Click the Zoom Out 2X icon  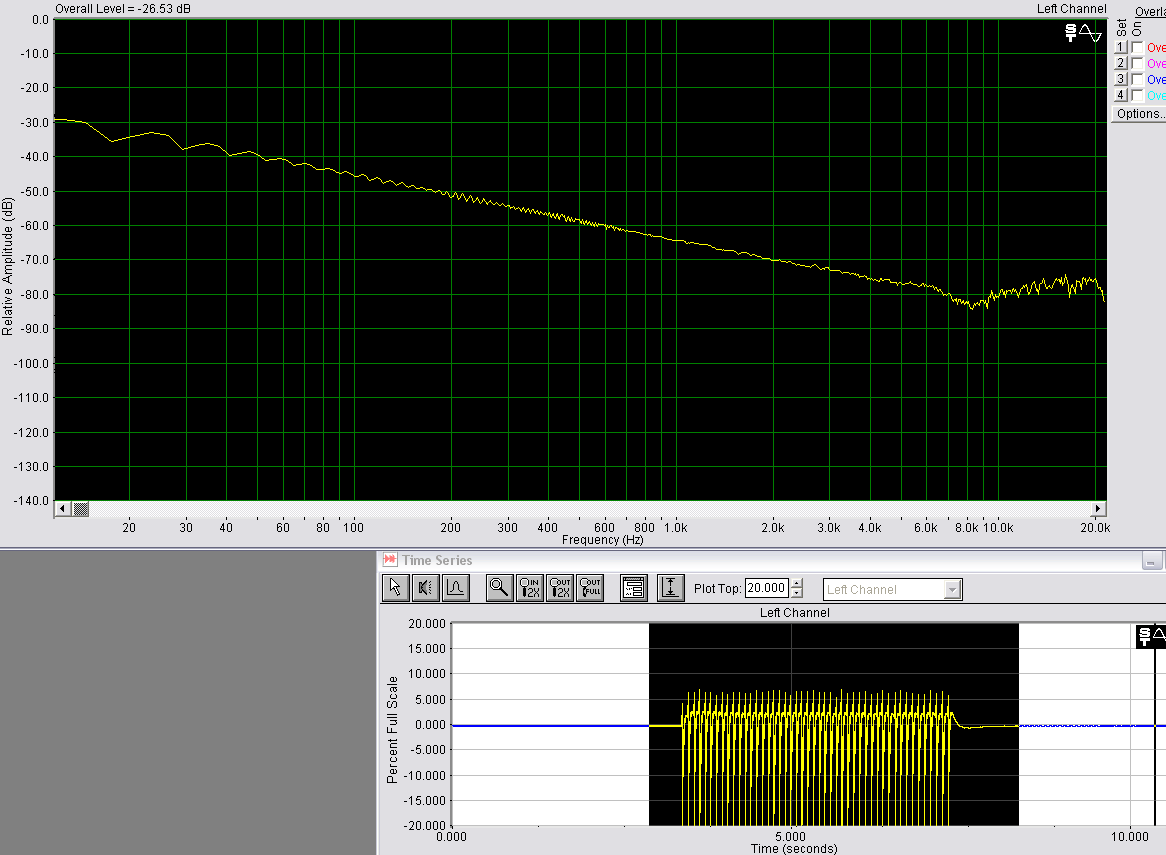(x=560, y=588)
